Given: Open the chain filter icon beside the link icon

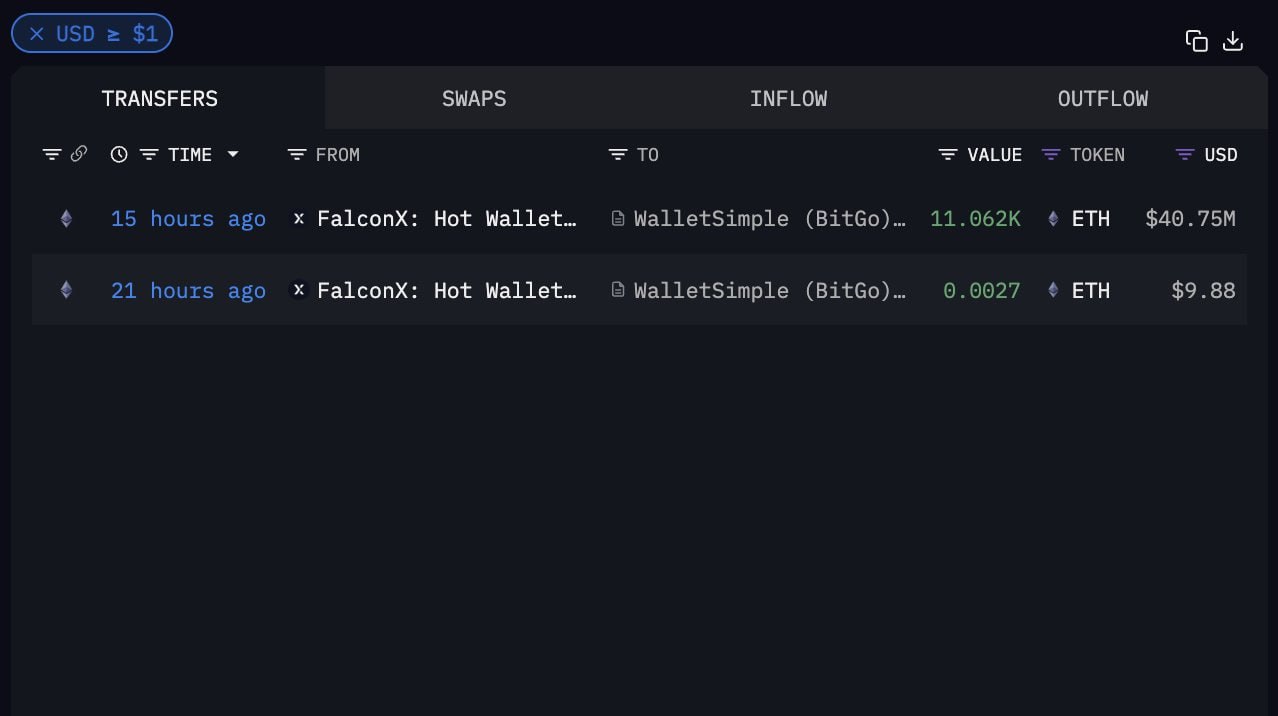Looking at the screenshot, I should click(x=52, y=154).
